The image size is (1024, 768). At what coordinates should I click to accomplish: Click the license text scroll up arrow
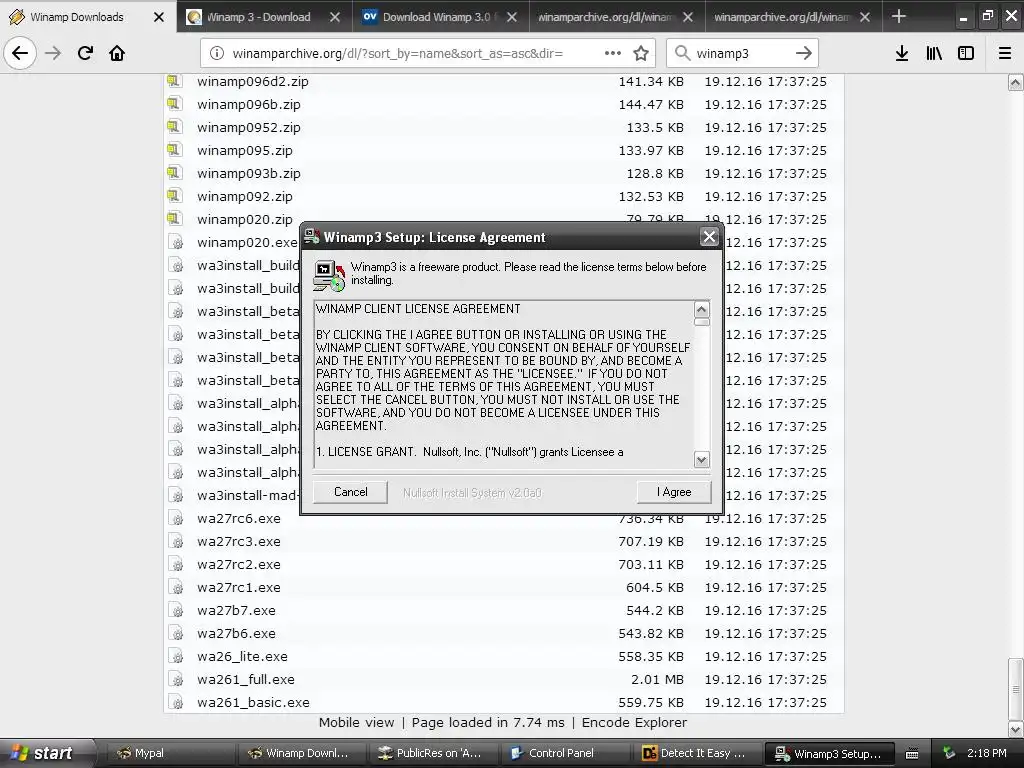pyautogui.click(x=701, y=309)
